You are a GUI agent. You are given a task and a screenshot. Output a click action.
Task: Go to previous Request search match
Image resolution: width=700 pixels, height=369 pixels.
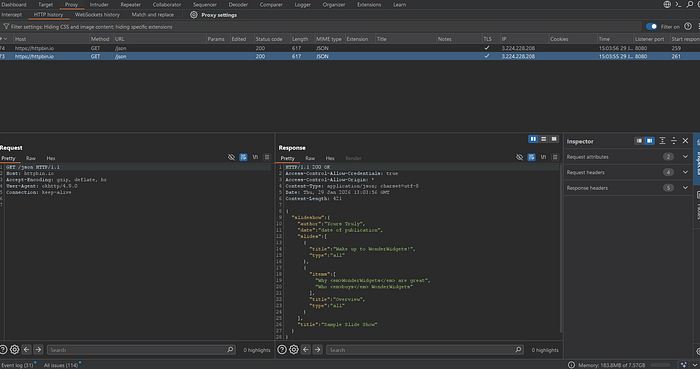26,350
